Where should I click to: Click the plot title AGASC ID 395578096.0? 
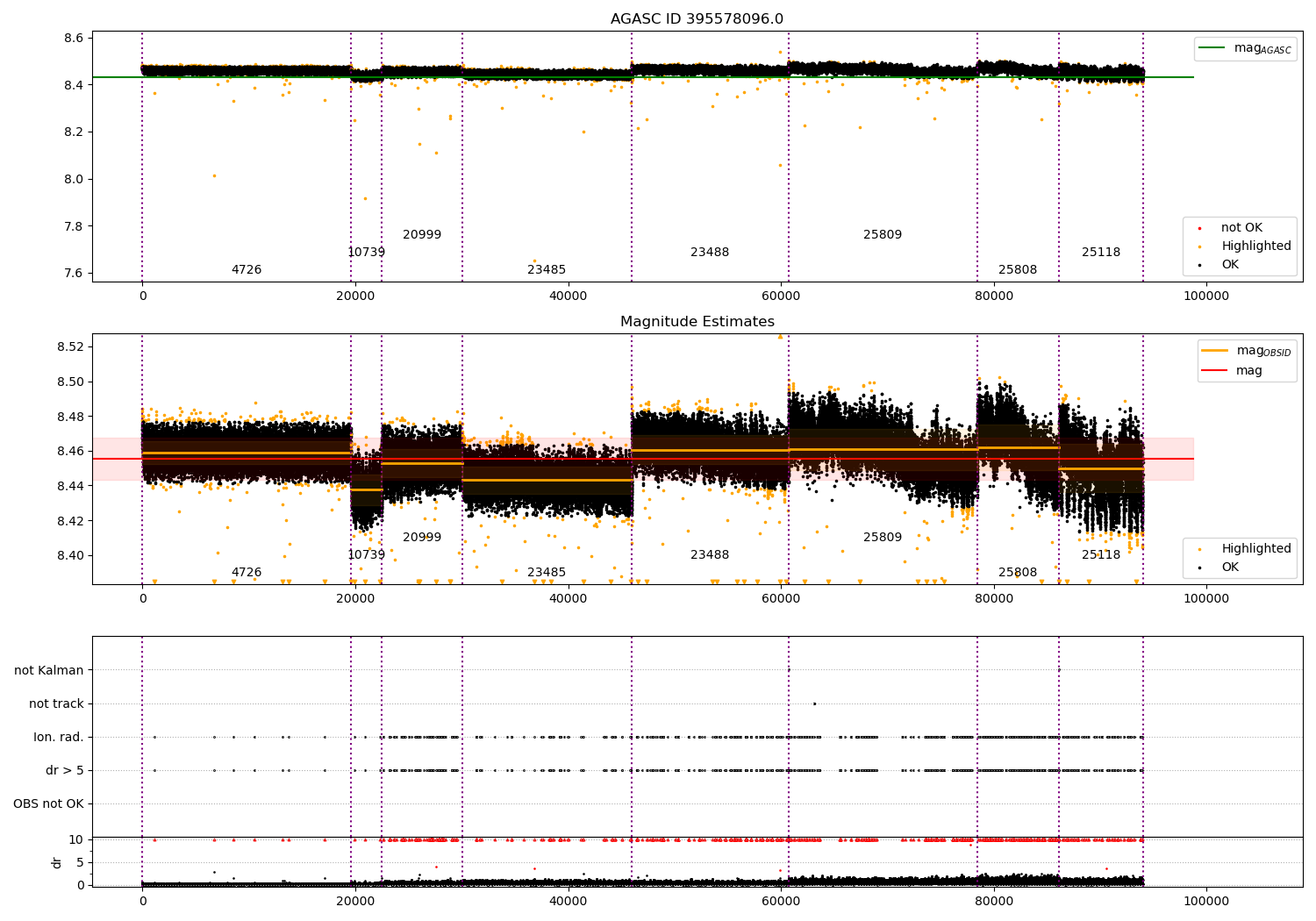[697, 19]
